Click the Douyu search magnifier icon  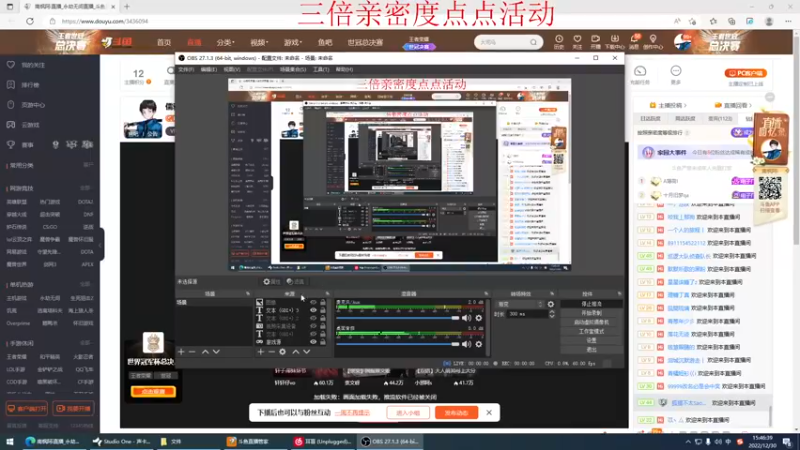coord(533,42)
